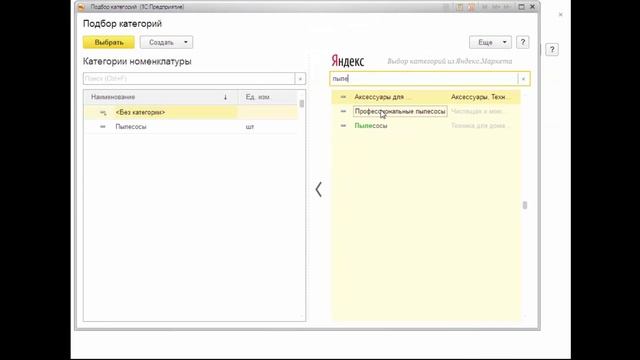Close the background window with the small x

[560, 14]
